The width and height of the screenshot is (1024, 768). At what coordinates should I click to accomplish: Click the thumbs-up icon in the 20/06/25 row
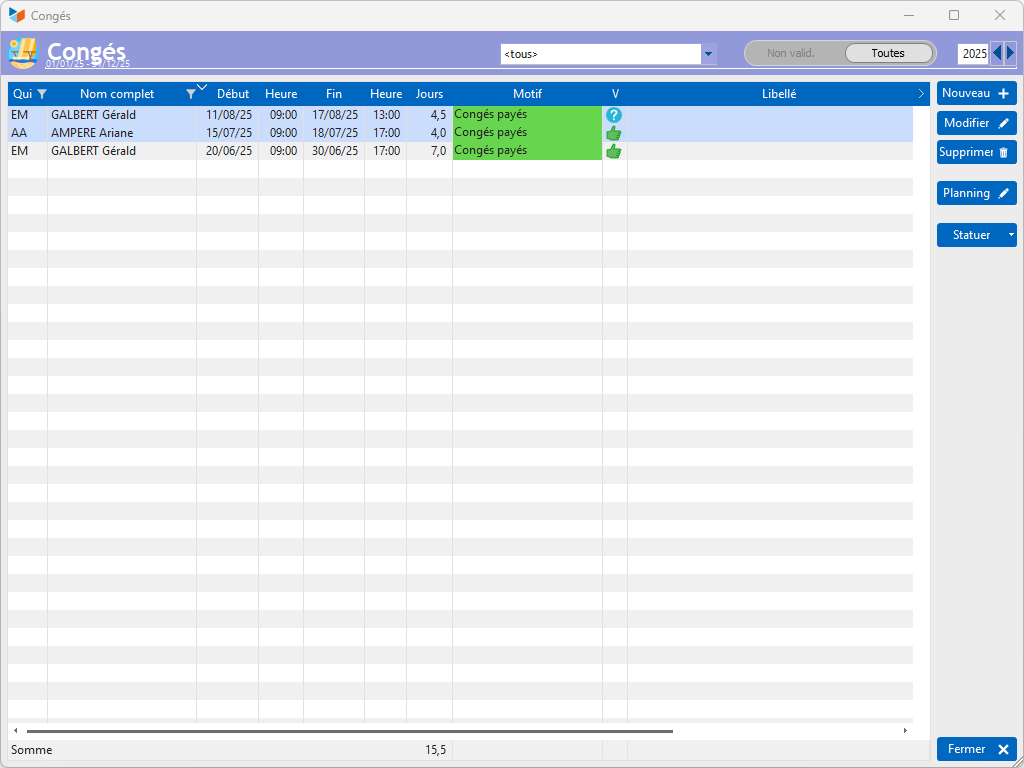[x=614, y=152]
